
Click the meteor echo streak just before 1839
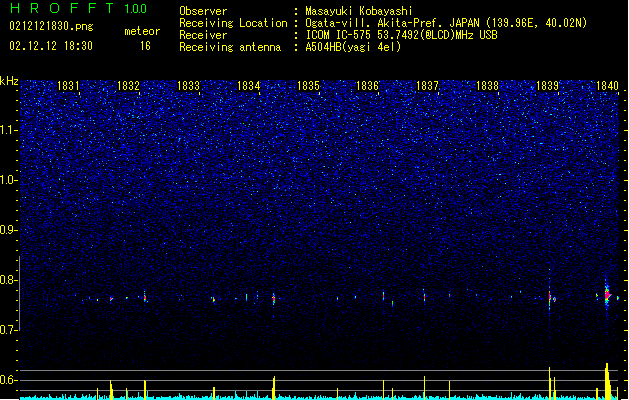[550, 297]
